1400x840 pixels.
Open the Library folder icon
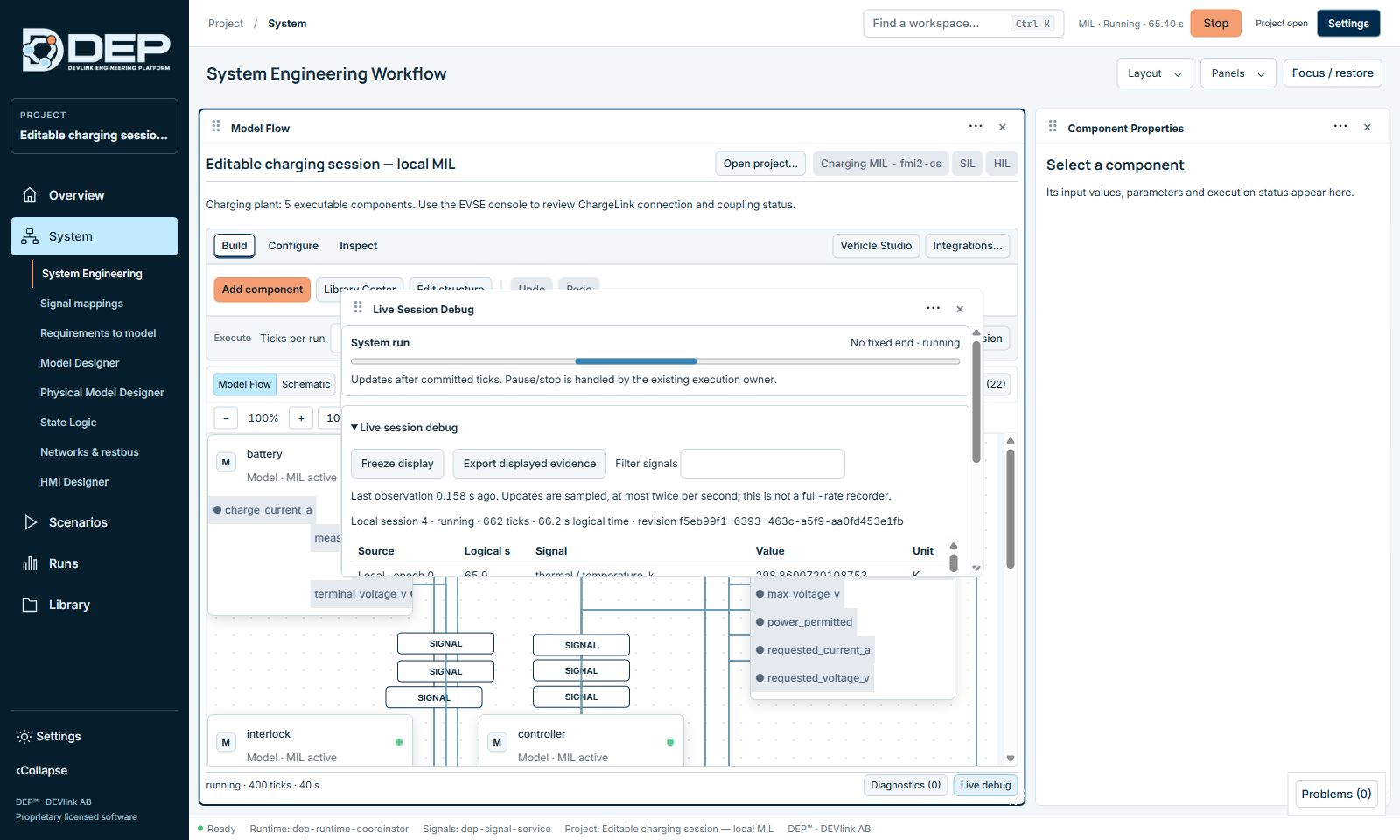pyautogui.click(x=30, y=605)
